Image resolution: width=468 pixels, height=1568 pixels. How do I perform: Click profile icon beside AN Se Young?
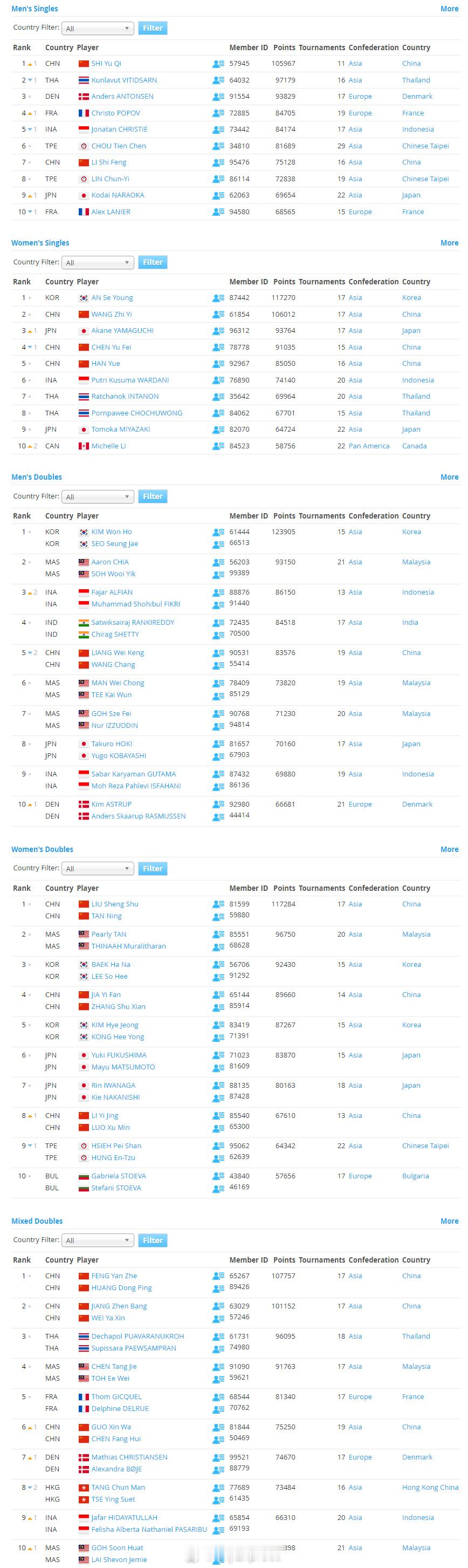[218, 298]
